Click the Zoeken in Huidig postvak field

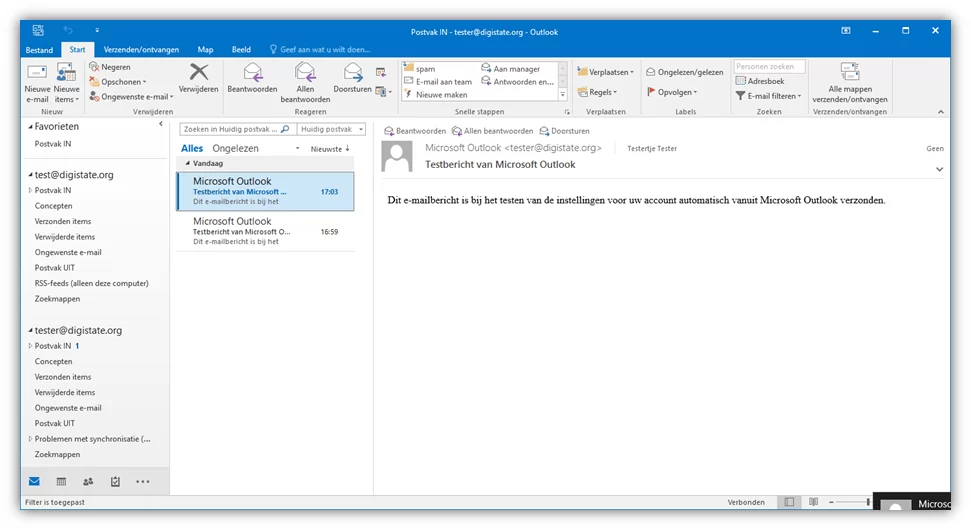237,129
